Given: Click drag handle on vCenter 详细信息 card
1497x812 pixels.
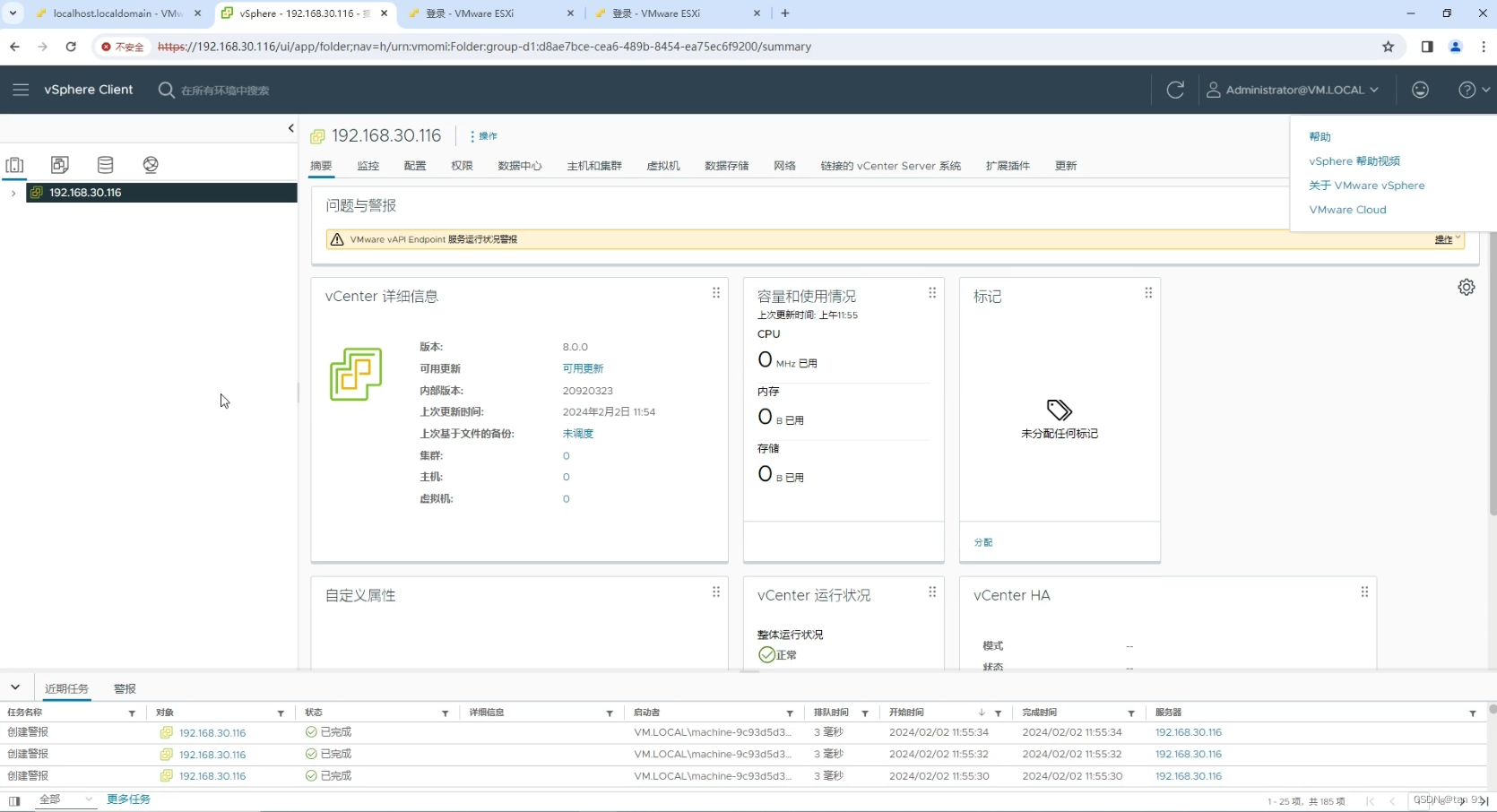Looking at the screenshot, I should 716,293.
